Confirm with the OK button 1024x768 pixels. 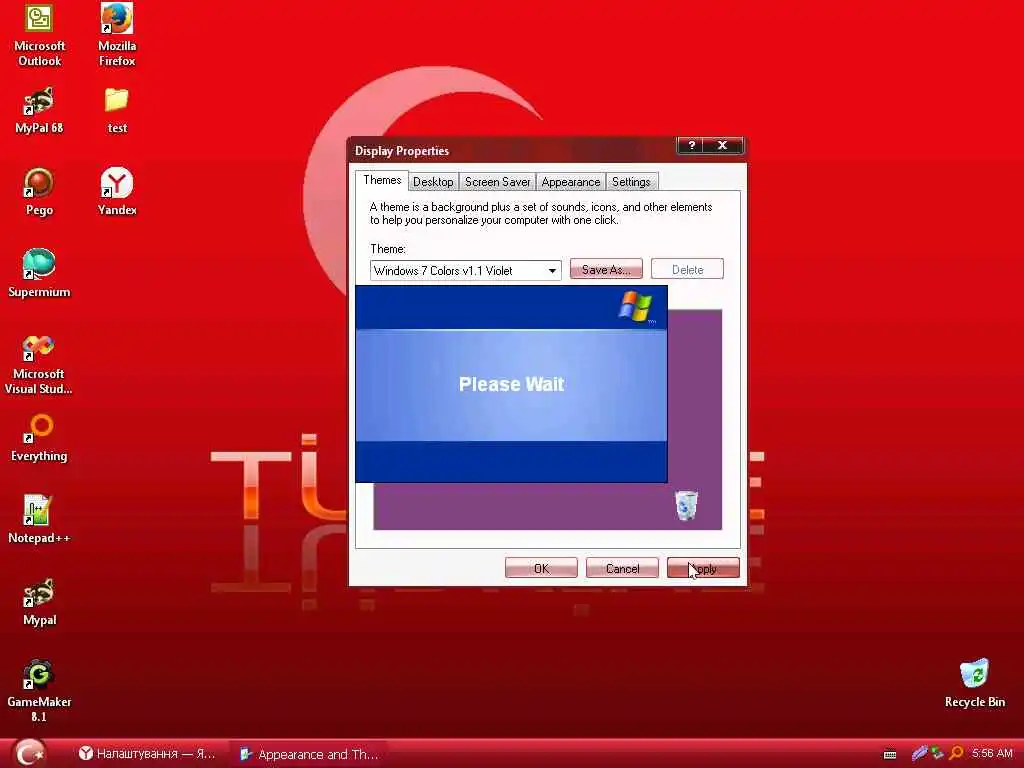[541, 568]
